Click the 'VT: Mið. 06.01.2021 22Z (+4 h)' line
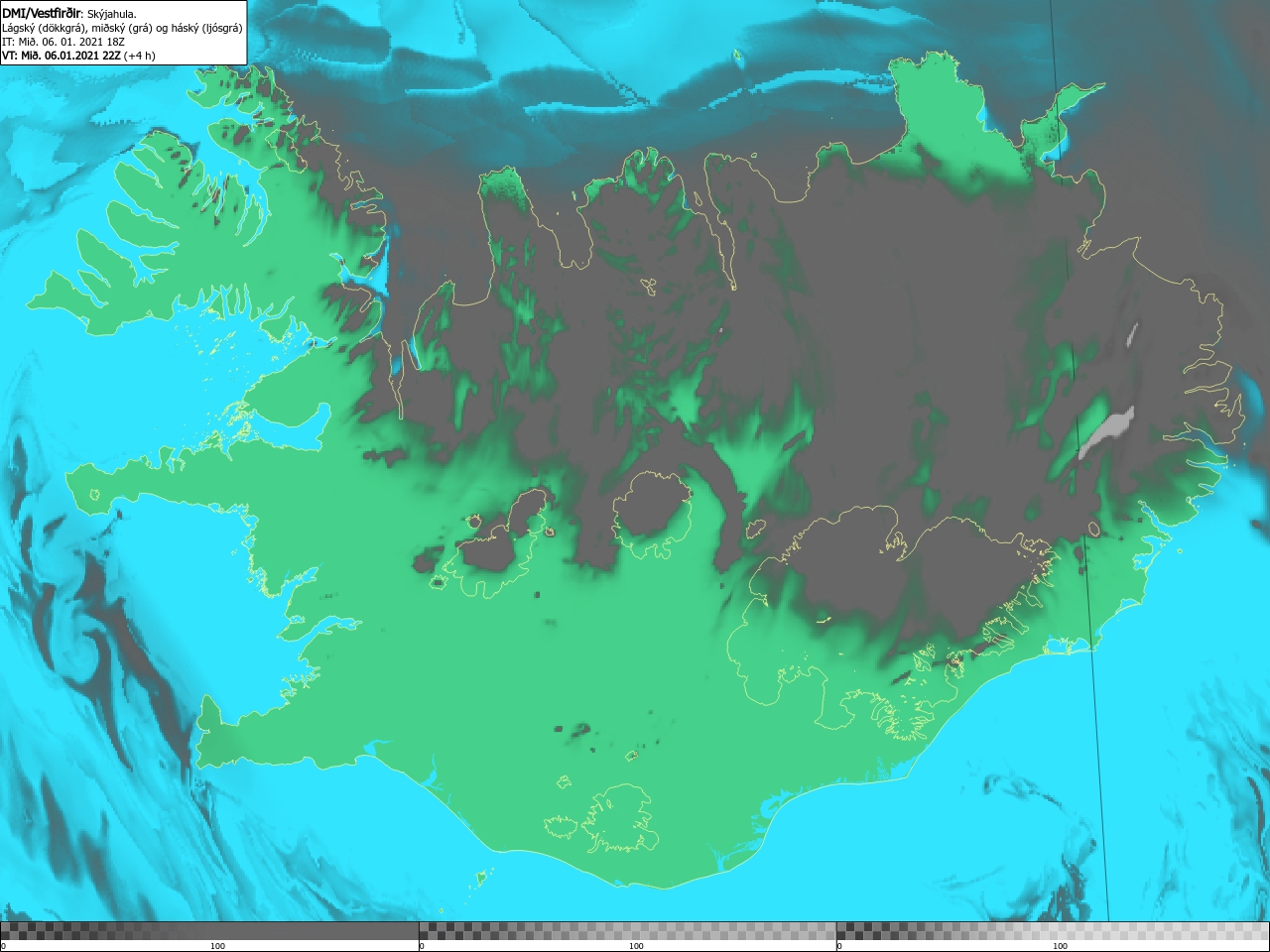 tap(78, 56)
